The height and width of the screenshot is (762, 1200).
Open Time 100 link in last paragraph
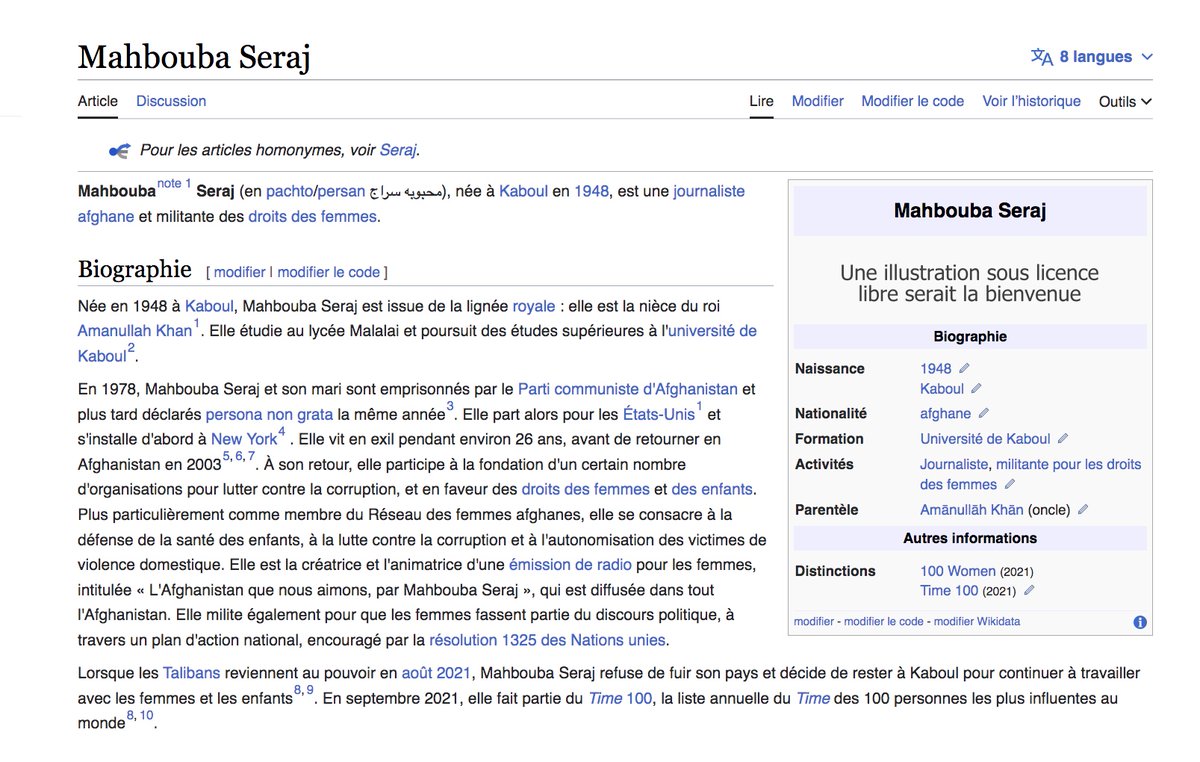(x=619, y=698)
